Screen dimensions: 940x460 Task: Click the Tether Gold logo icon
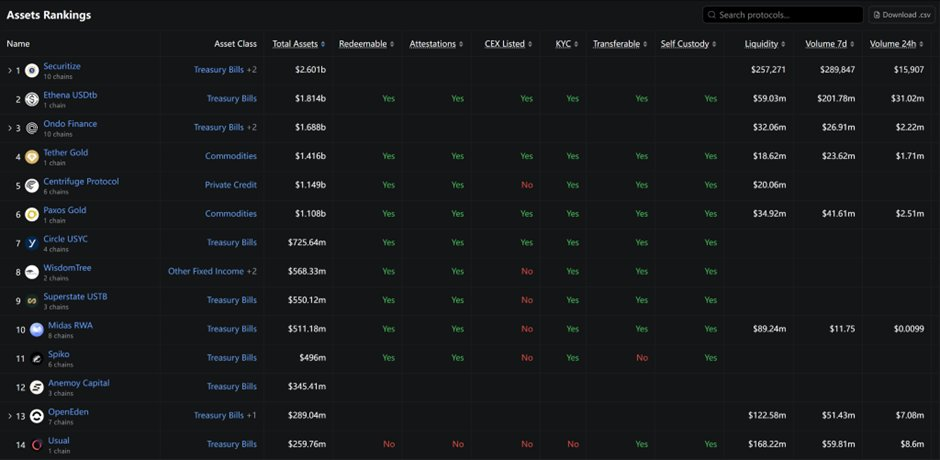tap(32, 157)
